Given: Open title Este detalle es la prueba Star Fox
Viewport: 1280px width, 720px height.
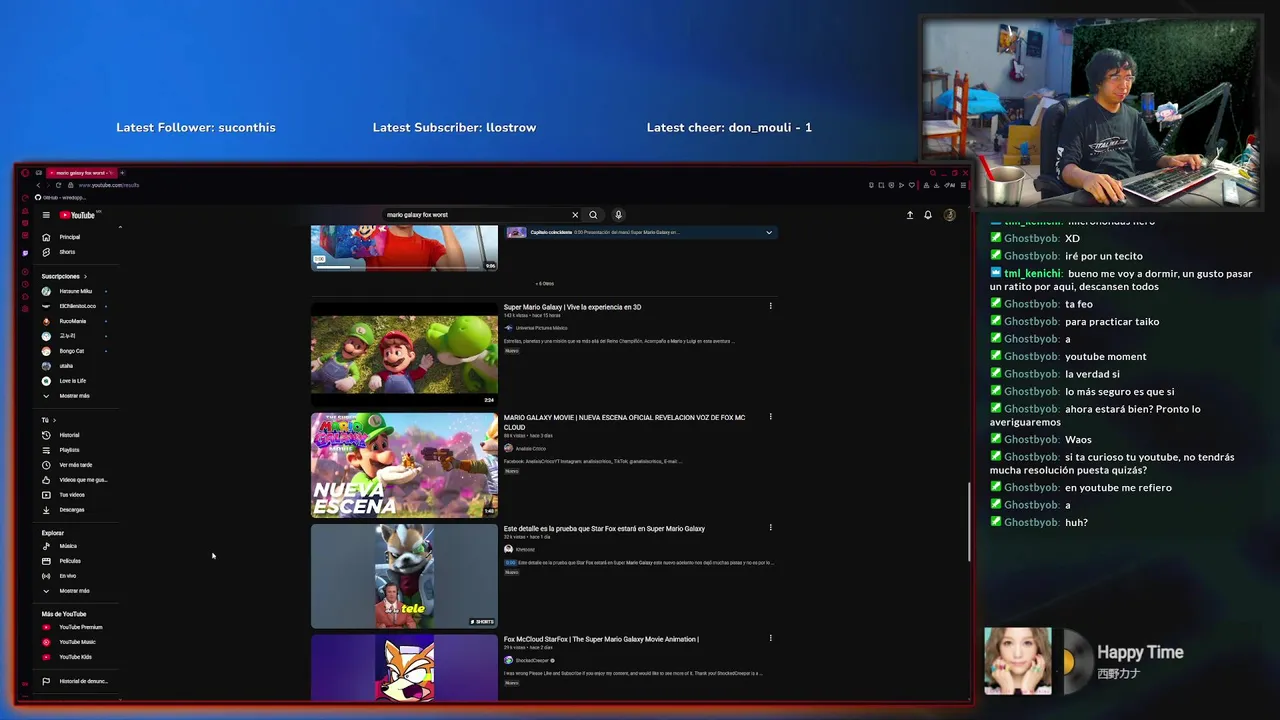Looking at the screenshot, I should click(604, 529).
